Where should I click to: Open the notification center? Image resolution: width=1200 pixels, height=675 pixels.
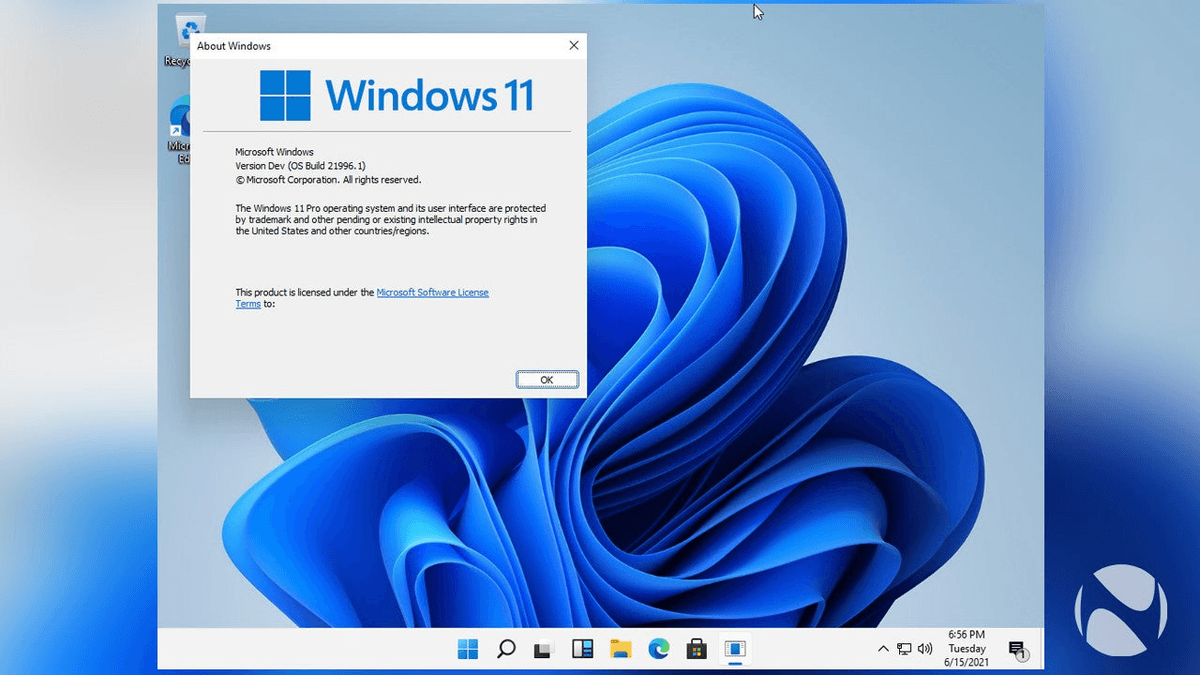(x=1019, y=650)
